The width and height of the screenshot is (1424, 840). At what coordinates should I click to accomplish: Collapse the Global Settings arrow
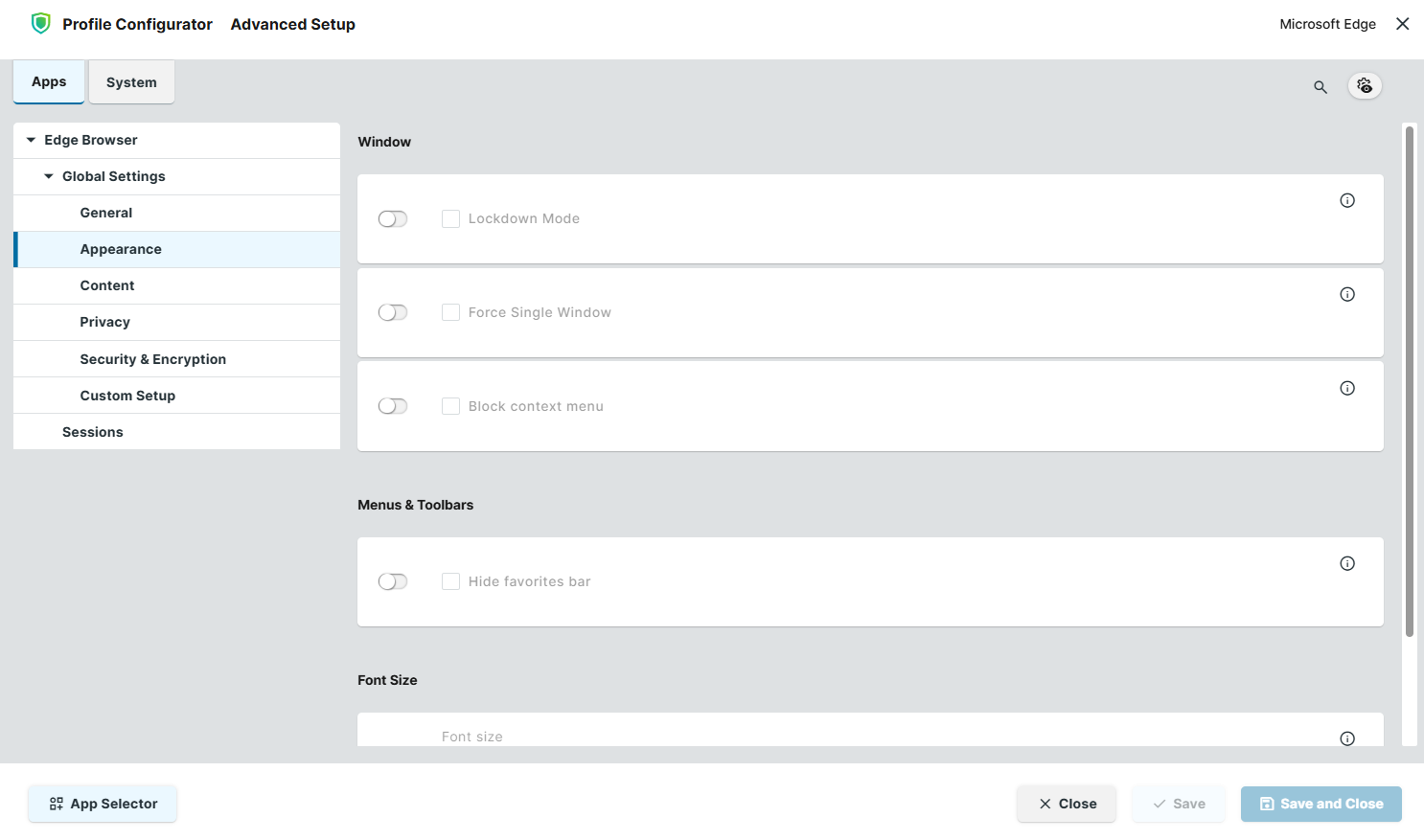coord(49,176)
